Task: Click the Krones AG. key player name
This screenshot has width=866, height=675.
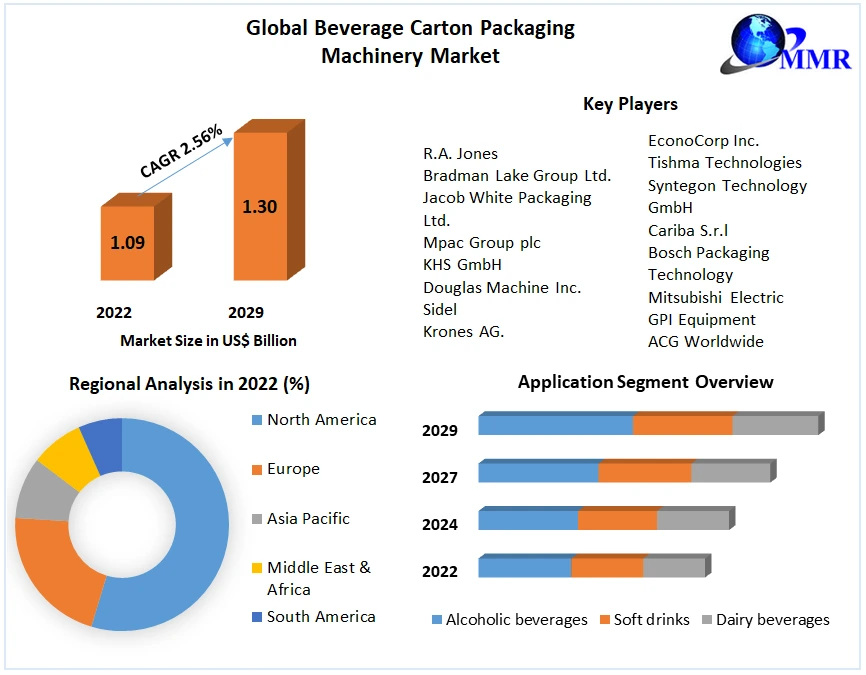Action: pos(463,332)
